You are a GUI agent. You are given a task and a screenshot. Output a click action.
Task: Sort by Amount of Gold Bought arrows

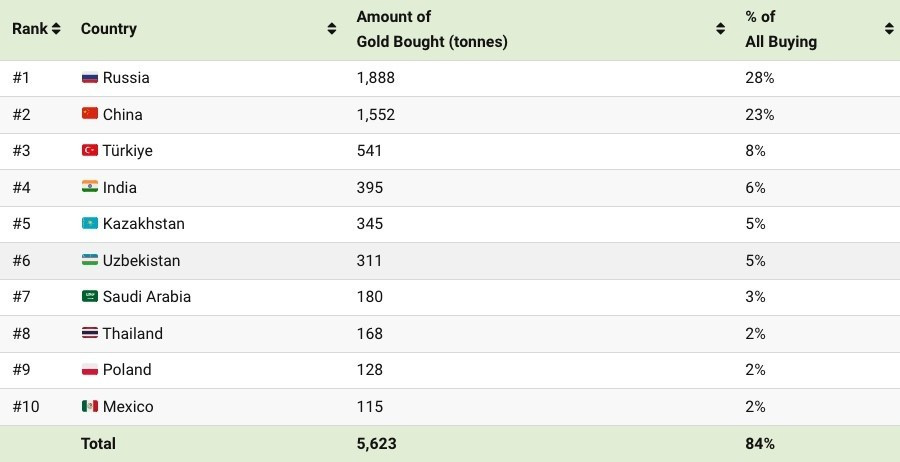coord(720,29)
